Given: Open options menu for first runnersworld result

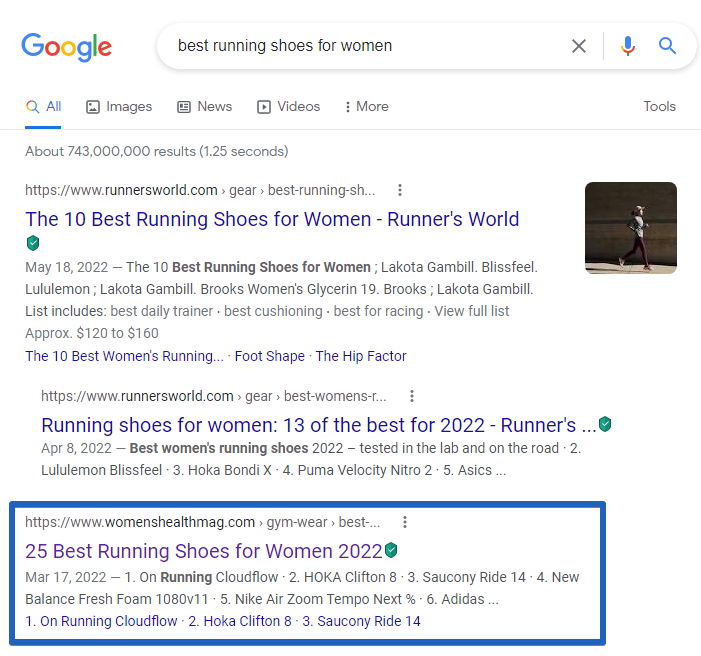Looking at the screenshot, I should pos(400,190).
